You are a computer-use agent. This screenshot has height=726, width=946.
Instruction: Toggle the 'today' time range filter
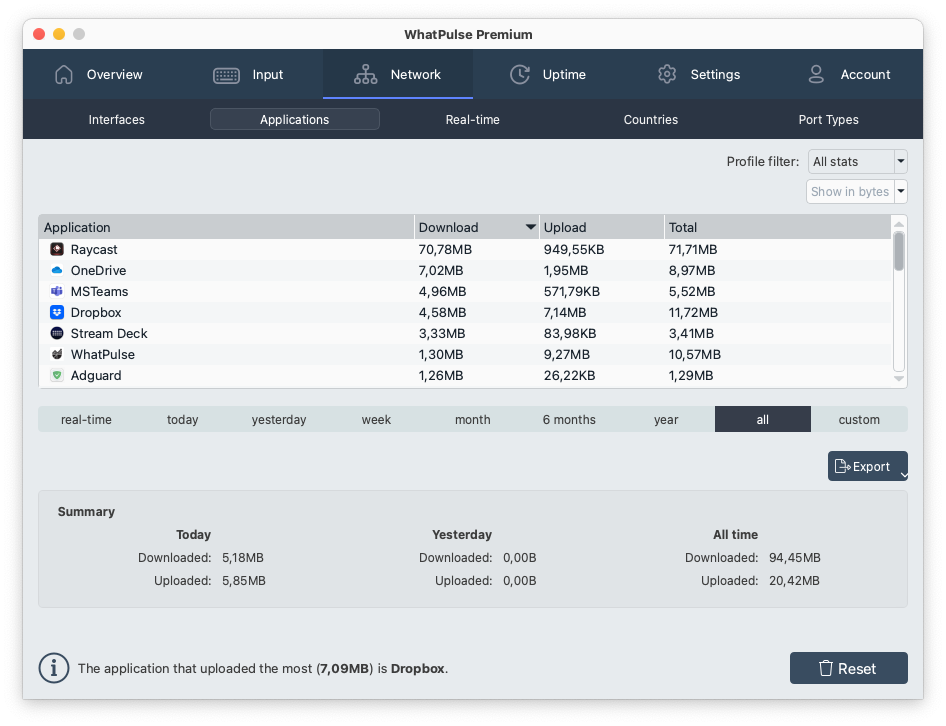click(x=182, y=419)
